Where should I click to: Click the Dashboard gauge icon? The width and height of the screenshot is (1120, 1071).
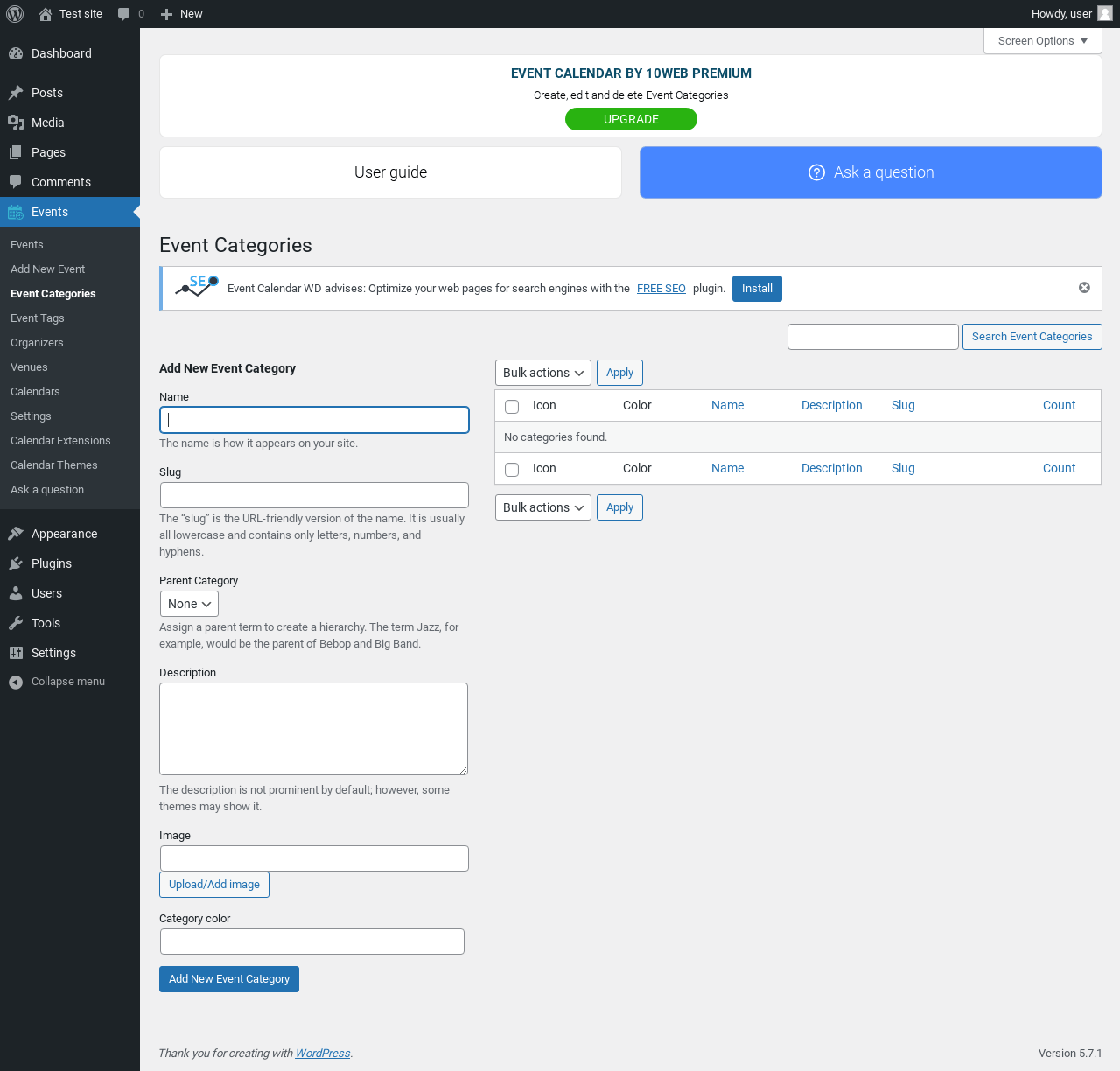pyautogui.click(x=16, y=53)
